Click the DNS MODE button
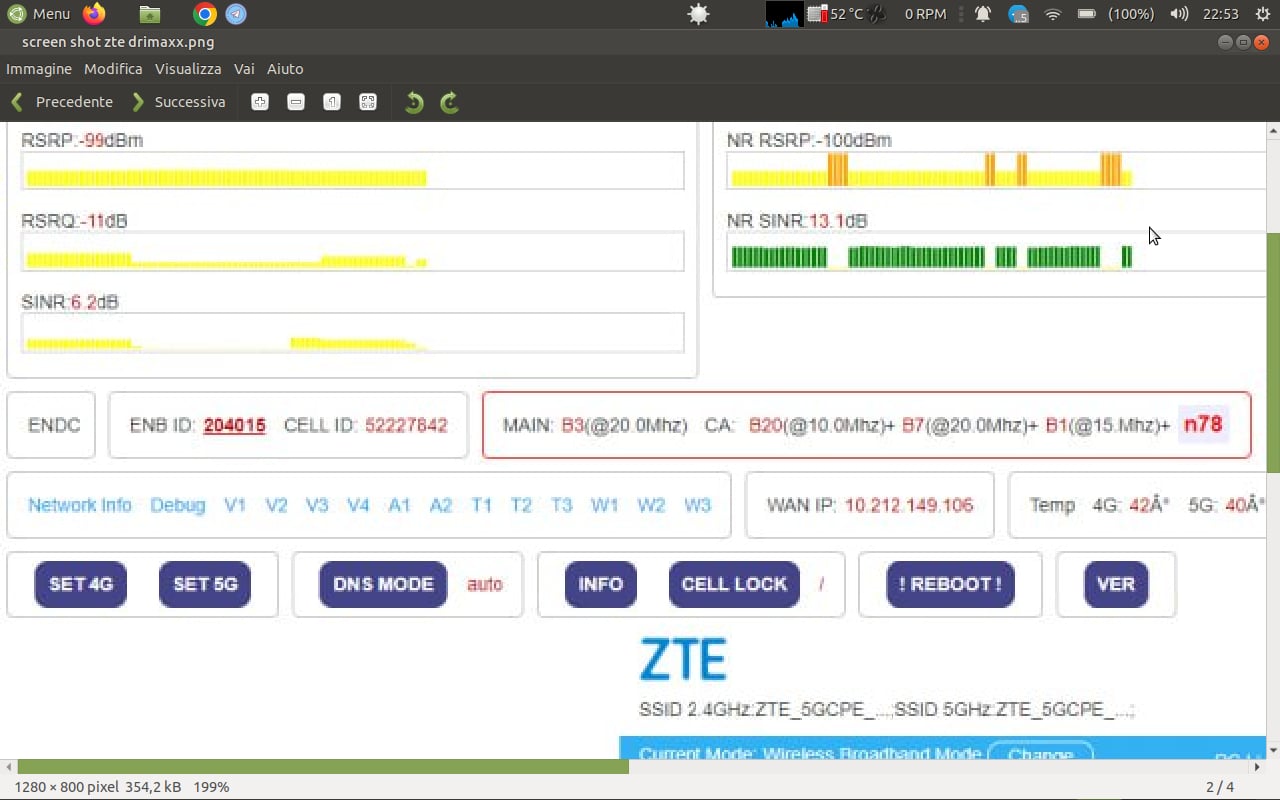The height and width of the screenshot is (800, 1280). 383,584
